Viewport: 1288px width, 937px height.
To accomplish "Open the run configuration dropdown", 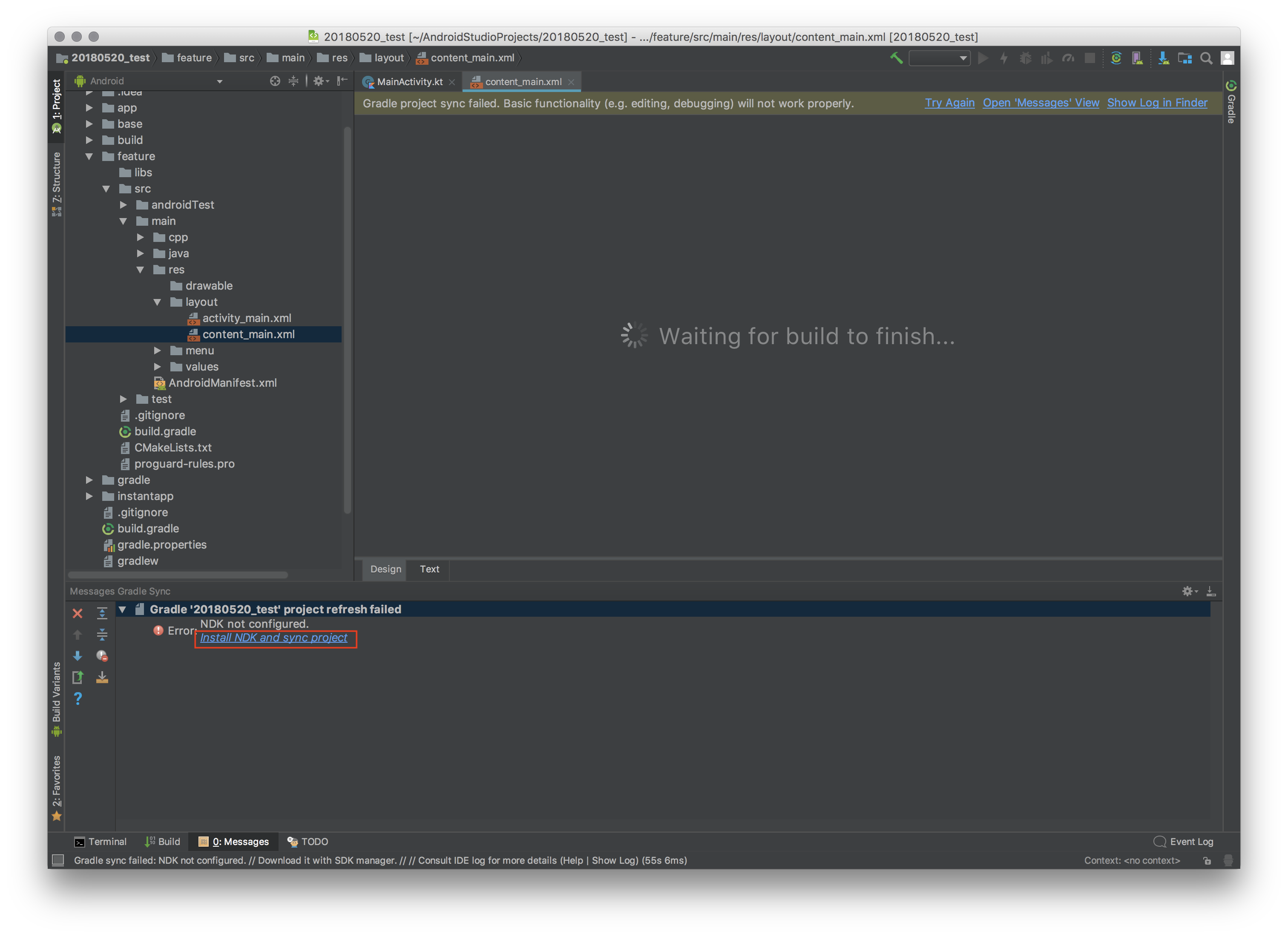I will pos(939,58).
